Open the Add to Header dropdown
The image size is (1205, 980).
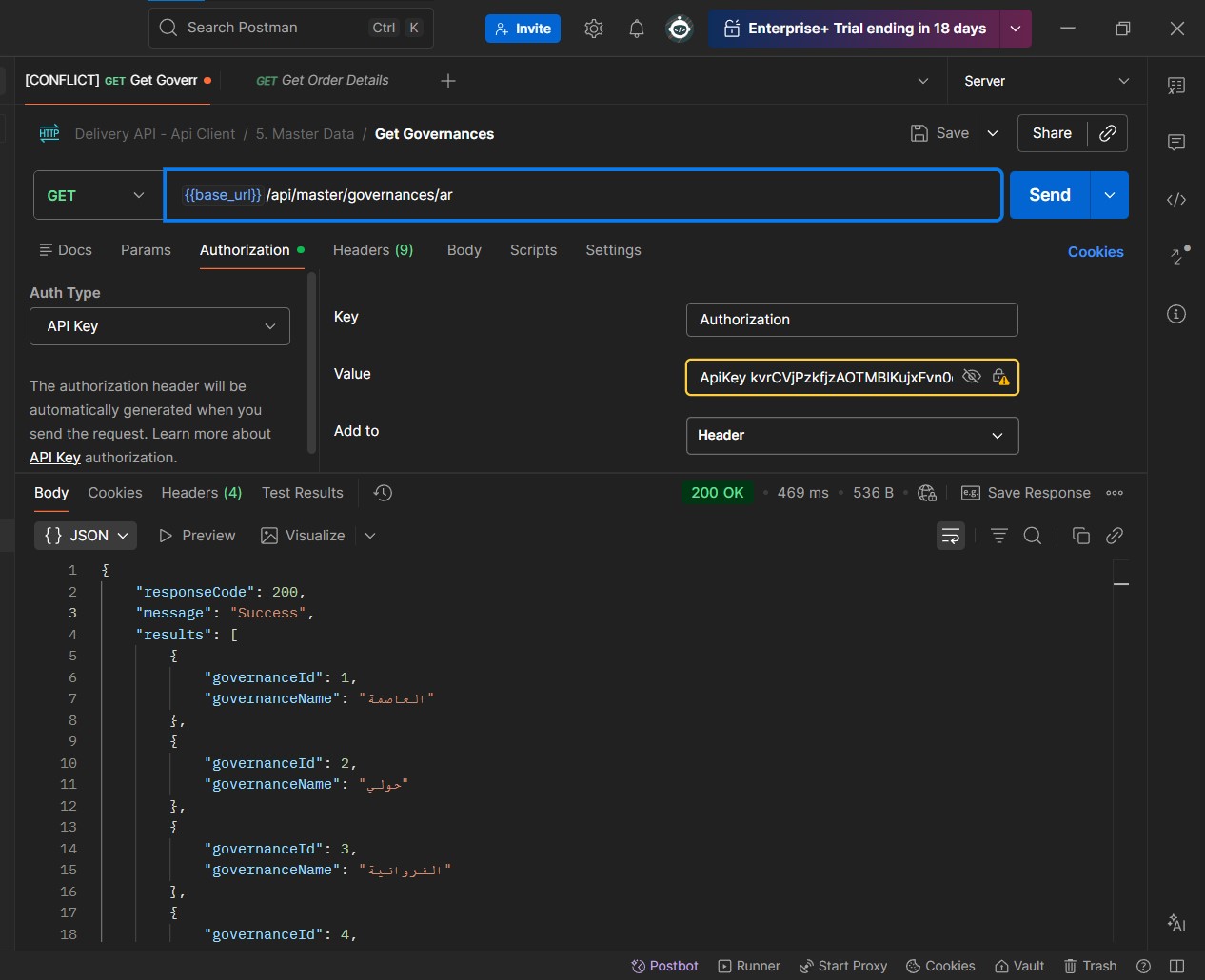point(852,435)
